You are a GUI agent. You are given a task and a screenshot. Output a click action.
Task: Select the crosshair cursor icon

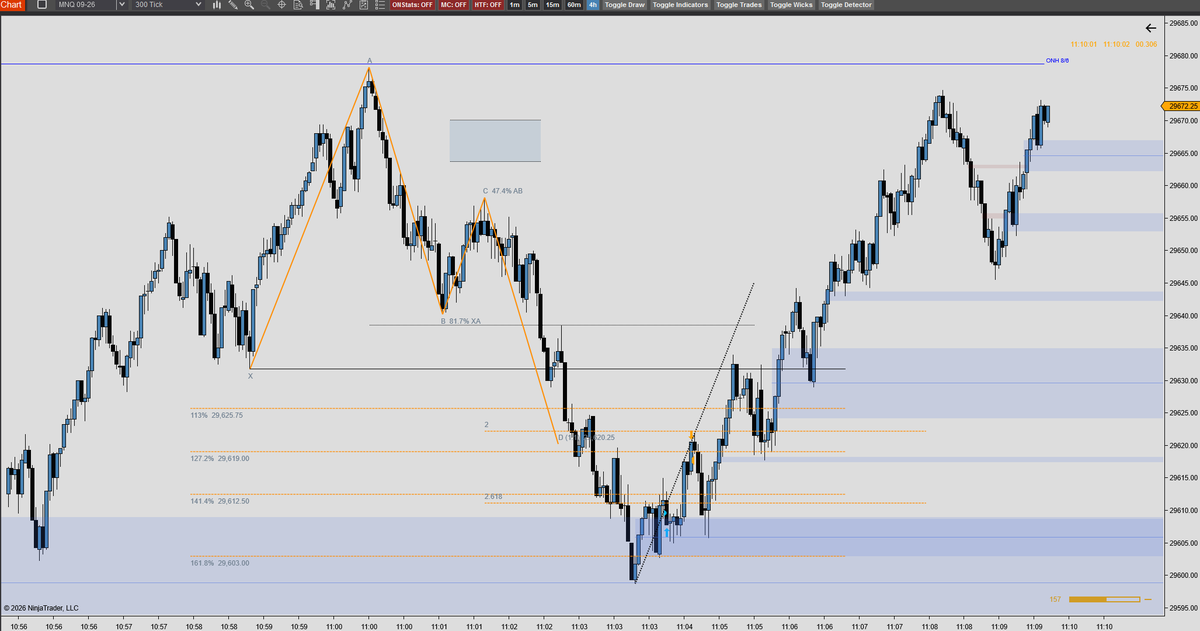[x=281, y=5]
